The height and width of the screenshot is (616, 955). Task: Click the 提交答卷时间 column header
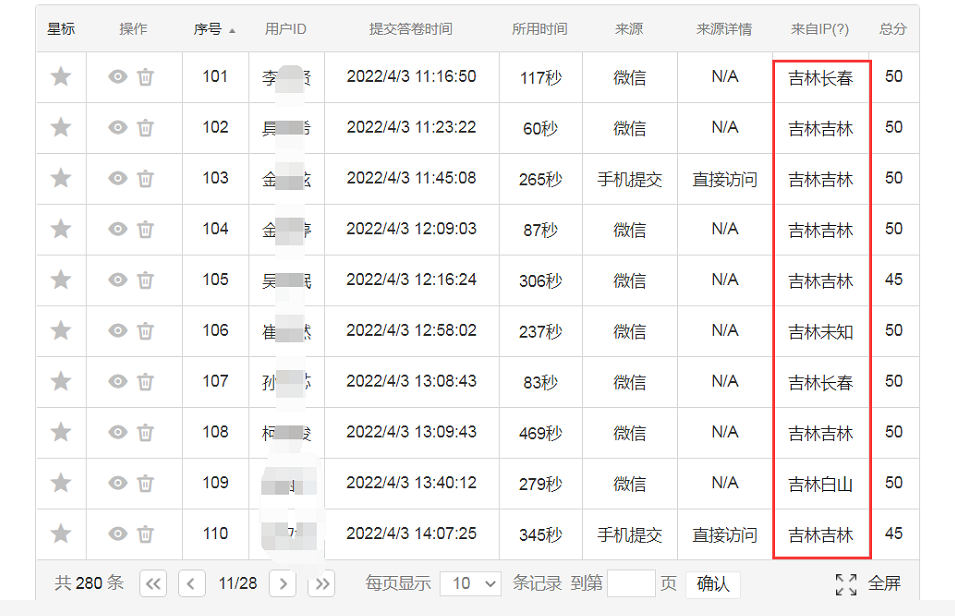(x=410, y=29)
